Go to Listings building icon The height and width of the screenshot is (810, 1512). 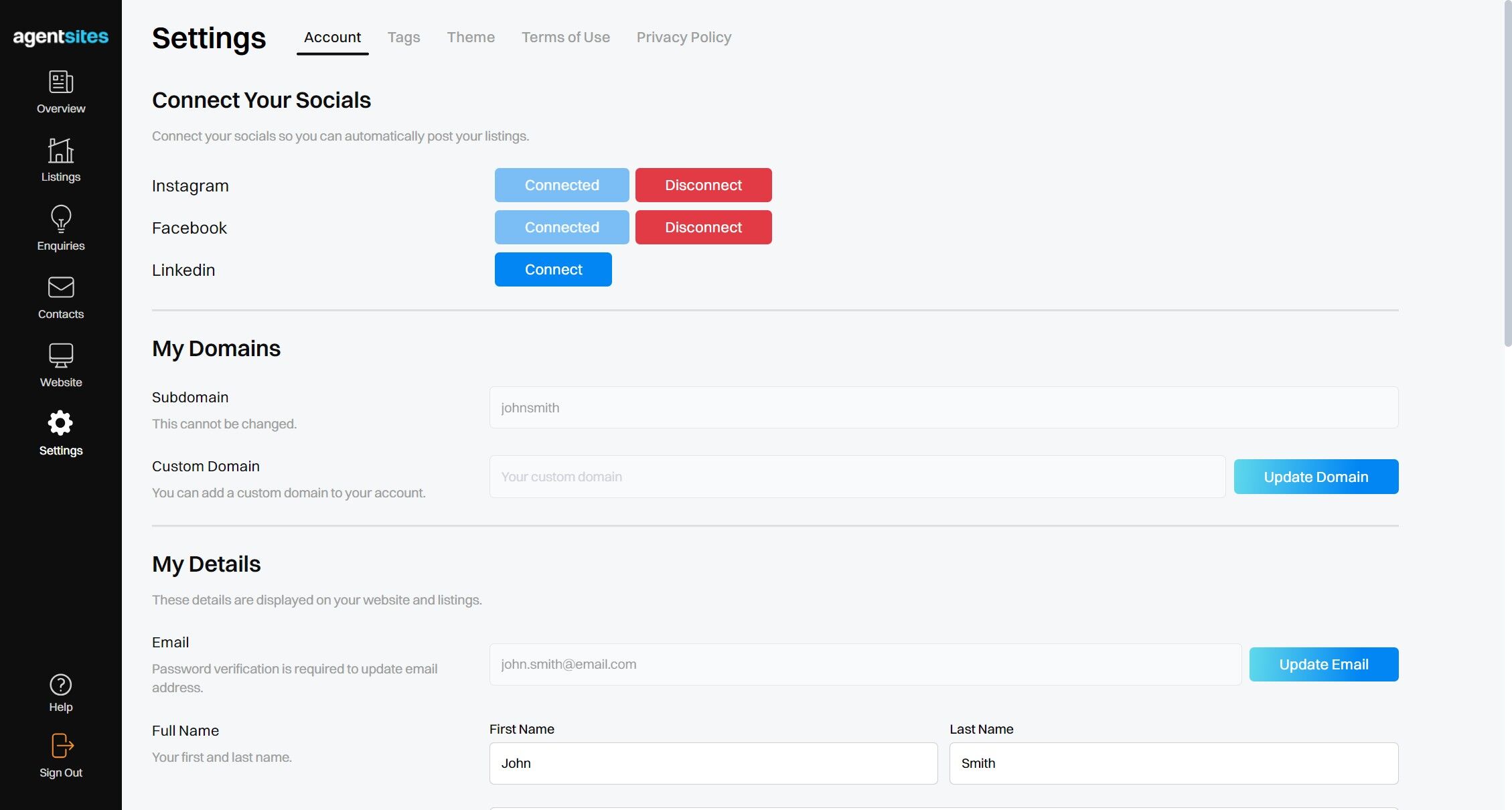click(x=61, y=151)
